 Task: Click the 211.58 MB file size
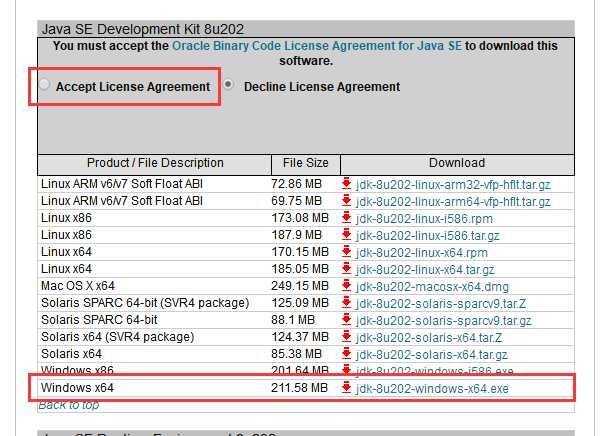[x=299, y=388]
